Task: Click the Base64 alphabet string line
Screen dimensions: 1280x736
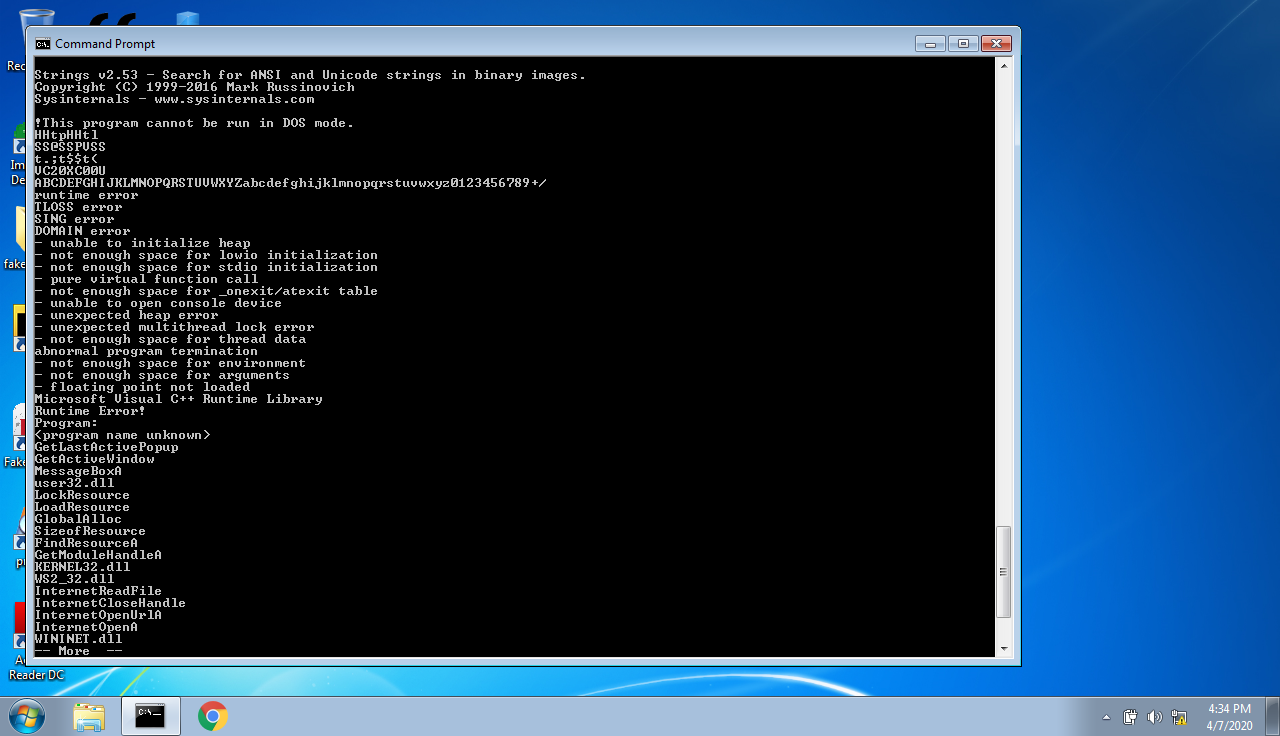Action: click(290, 183)
